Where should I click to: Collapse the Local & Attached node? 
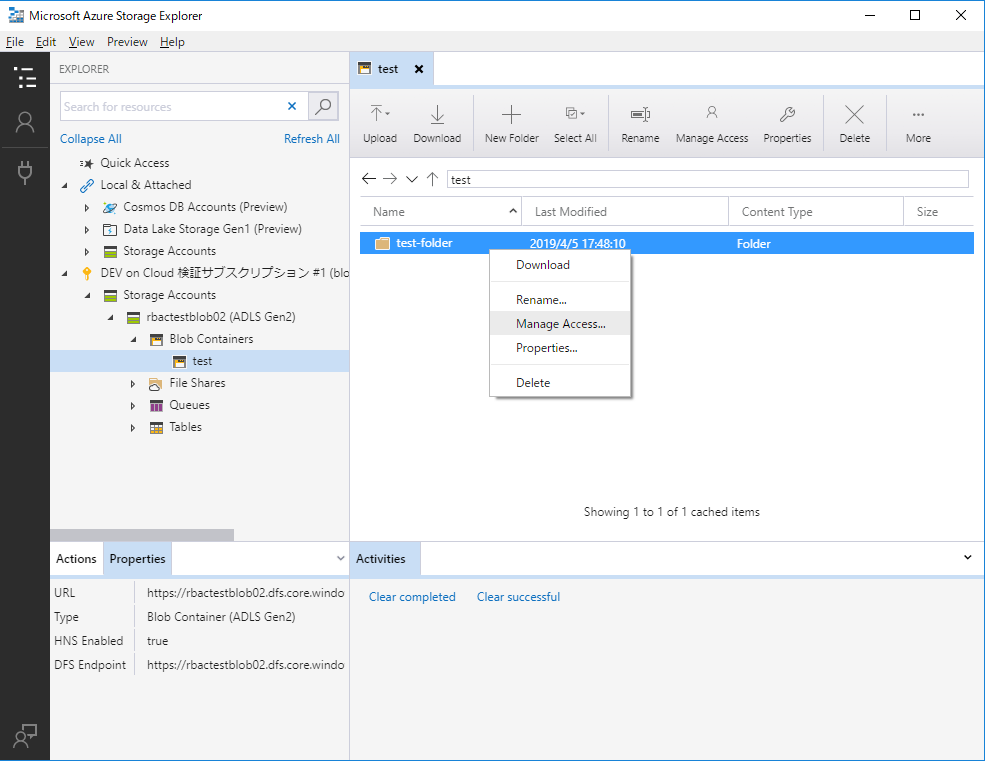pyautogui.click(x=65, y=185)
